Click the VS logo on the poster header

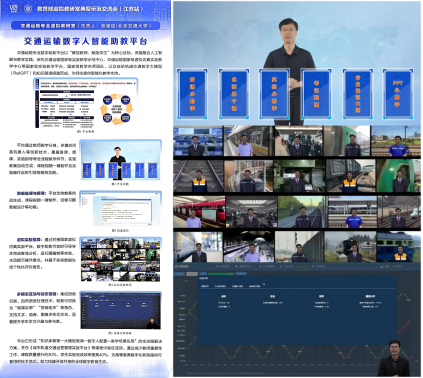pyautogui.click(x=14, y=8)
